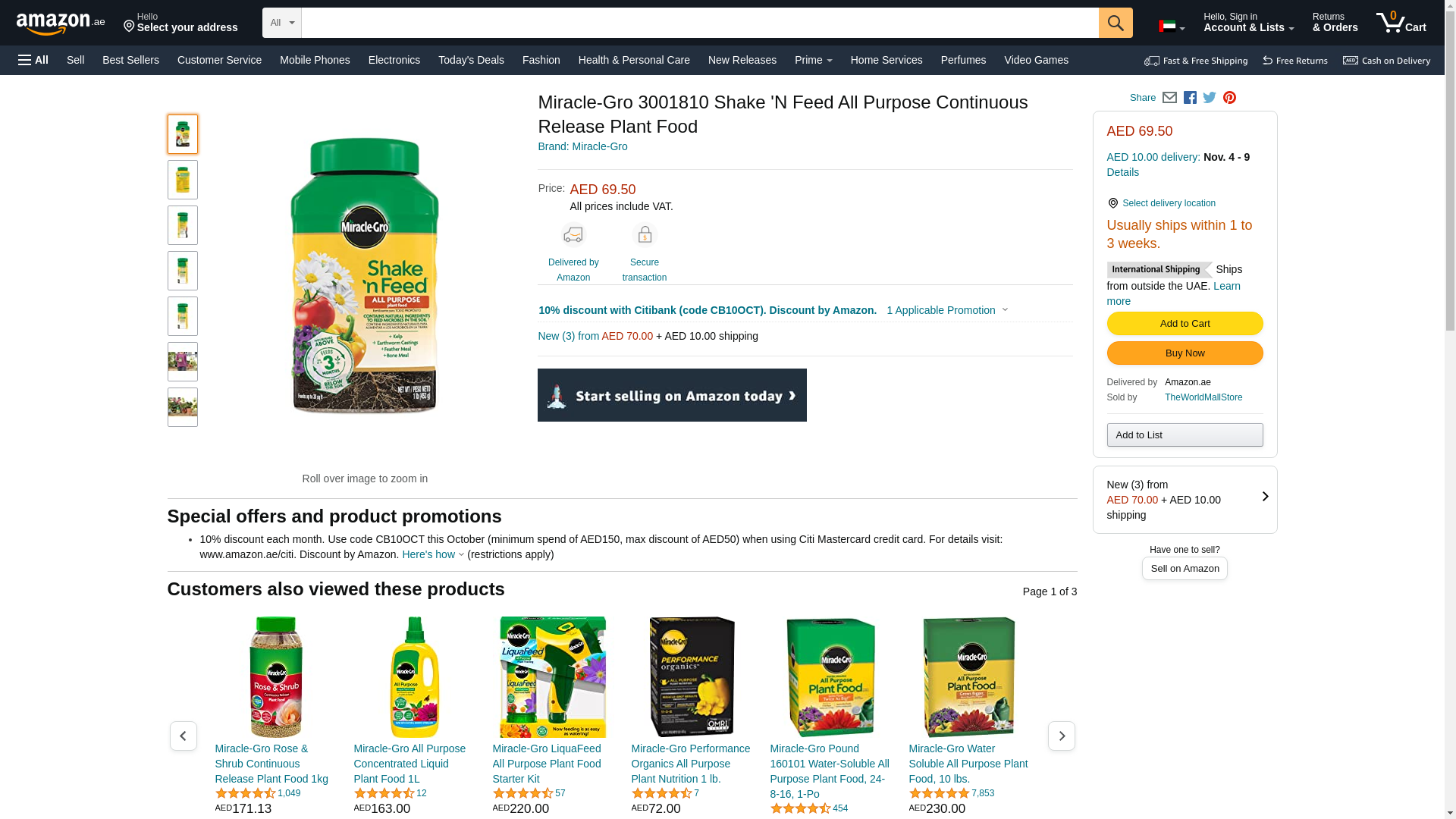Click the Buy Now button

tap(1185, 353)
